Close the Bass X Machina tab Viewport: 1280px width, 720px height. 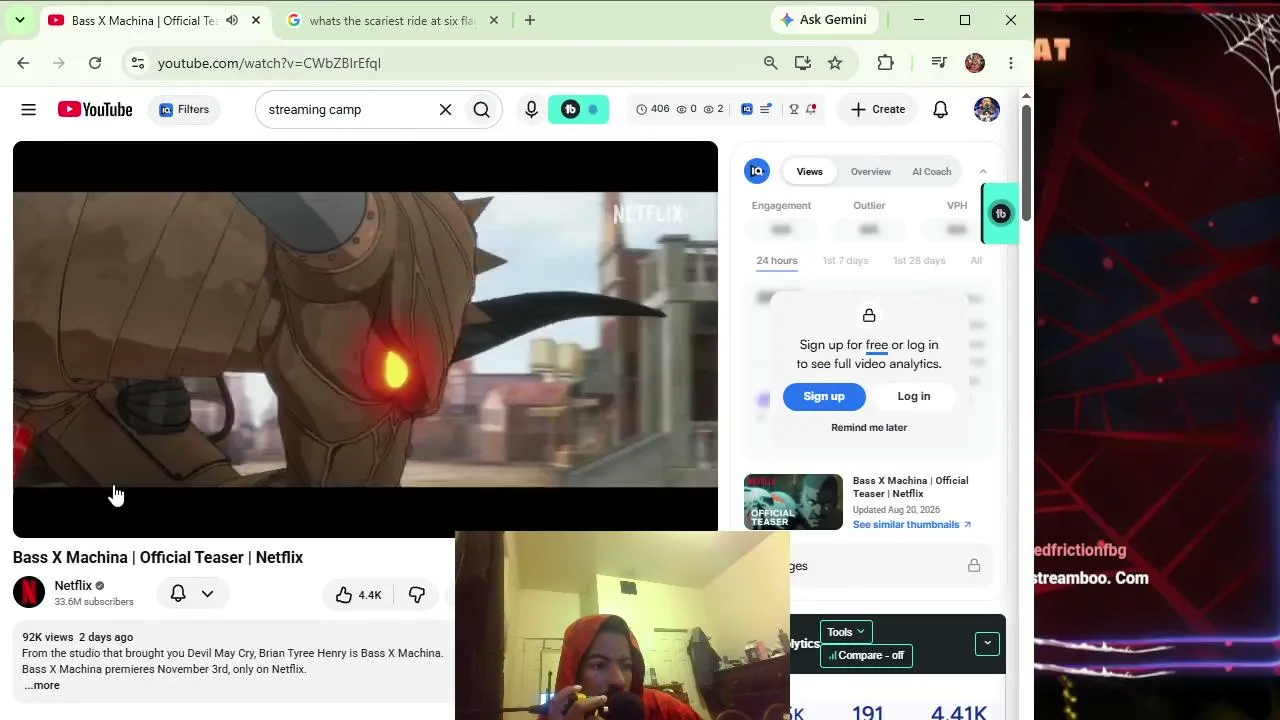point(256,20)
